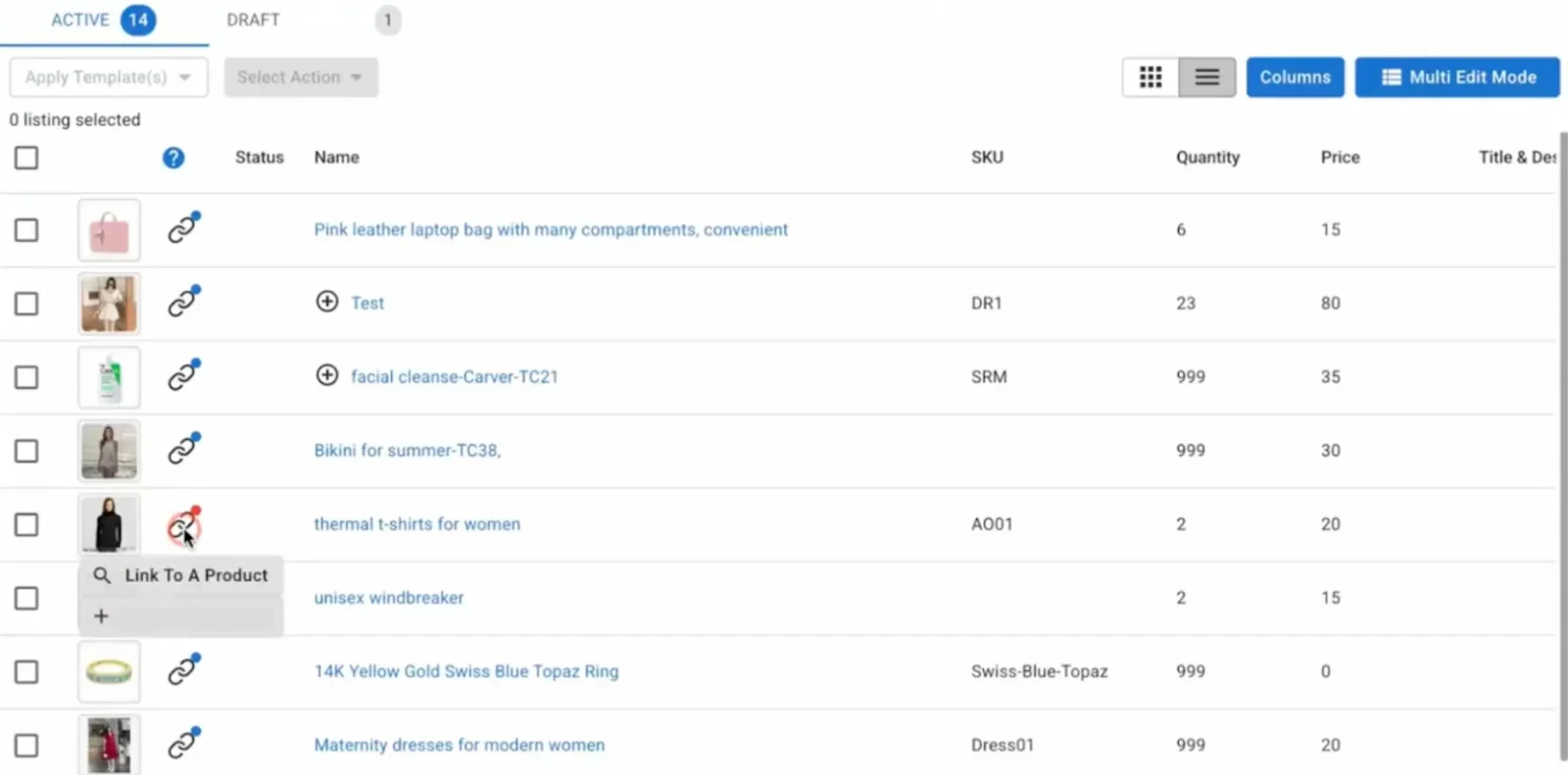Check the Maternity dresses row checkbox
Image resolution: width=1568 pixels, height=775 pixels.
click(x=26, y=745)
